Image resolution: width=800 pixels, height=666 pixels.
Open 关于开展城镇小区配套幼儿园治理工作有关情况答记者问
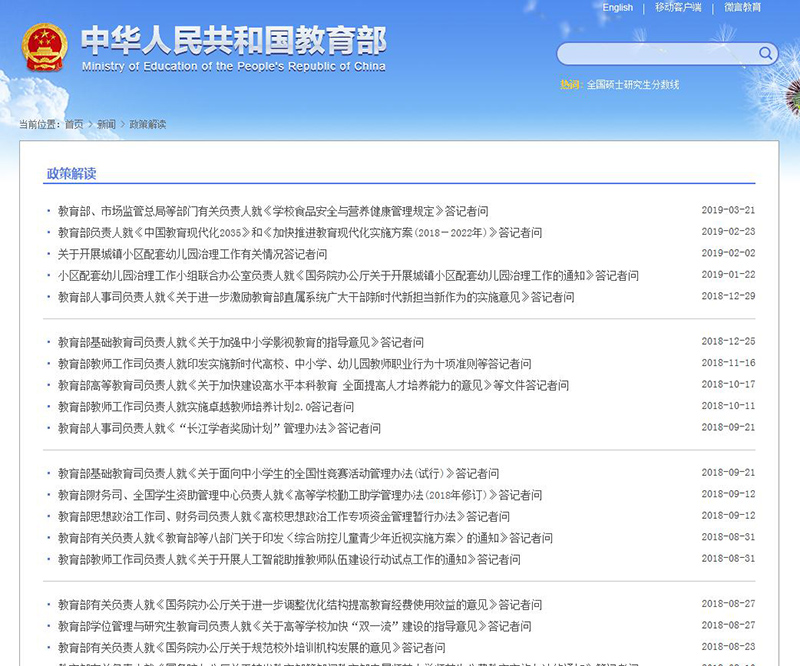tap(192, 254)
